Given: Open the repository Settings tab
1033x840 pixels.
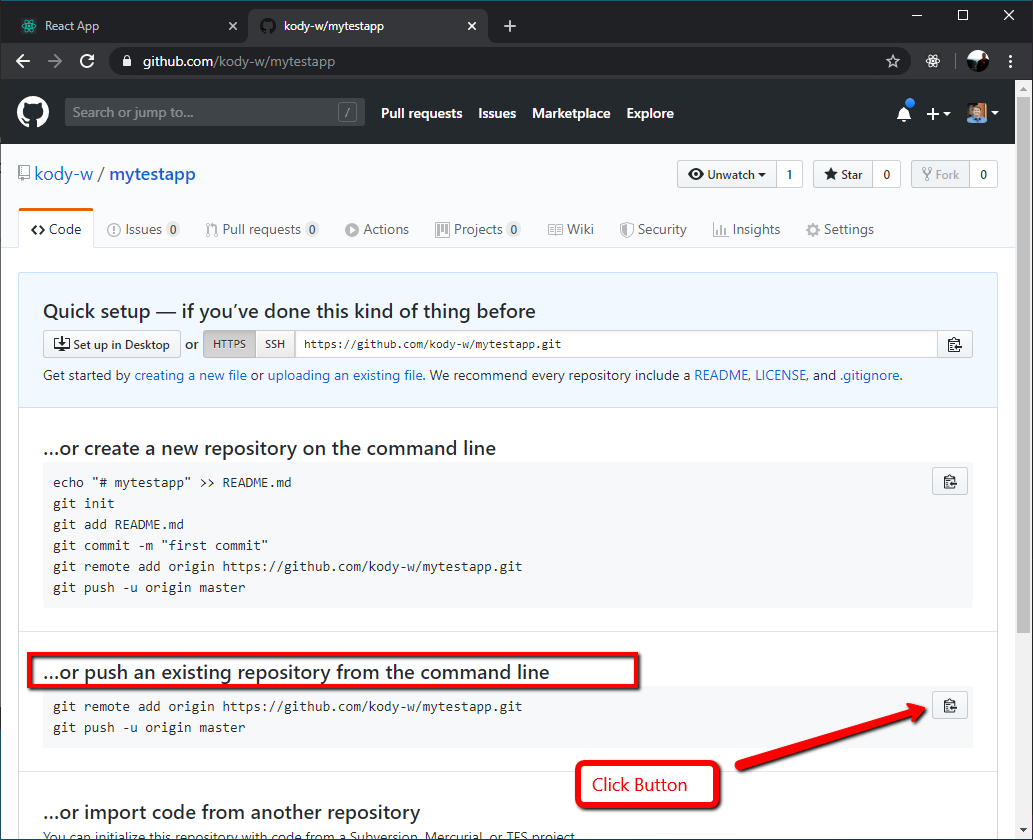Looking at the screenshot, I should 840,229.
